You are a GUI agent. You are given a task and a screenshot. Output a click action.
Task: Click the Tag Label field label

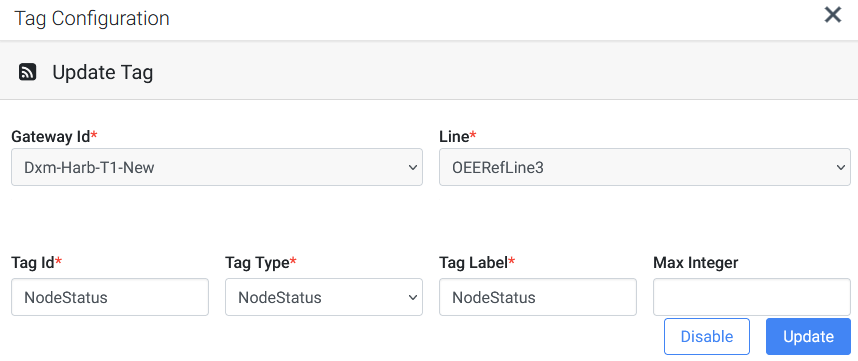click(x=477, y=263)
